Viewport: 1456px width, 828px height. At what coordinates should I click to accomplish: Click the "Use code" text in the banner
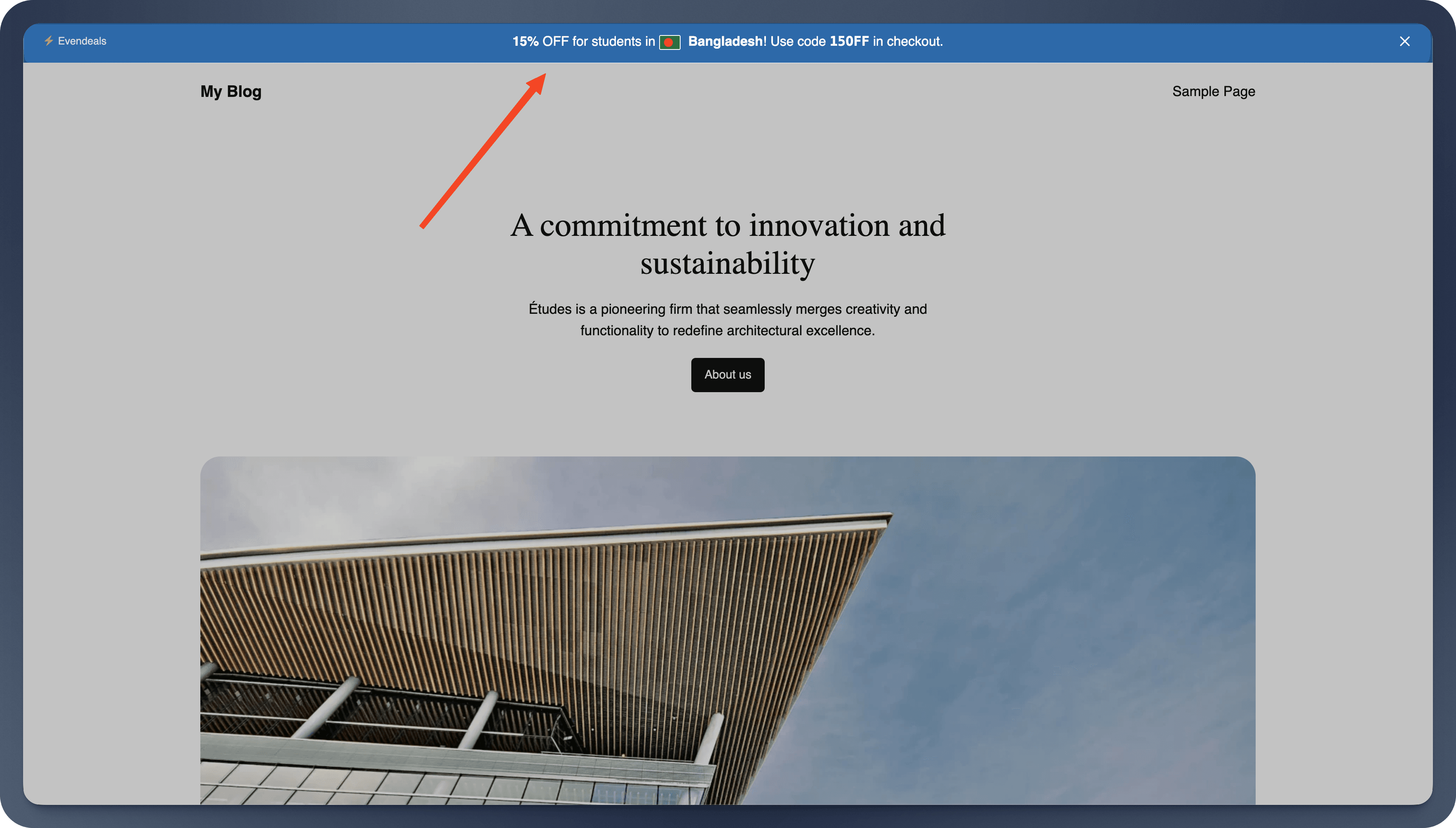click(798, 42)
